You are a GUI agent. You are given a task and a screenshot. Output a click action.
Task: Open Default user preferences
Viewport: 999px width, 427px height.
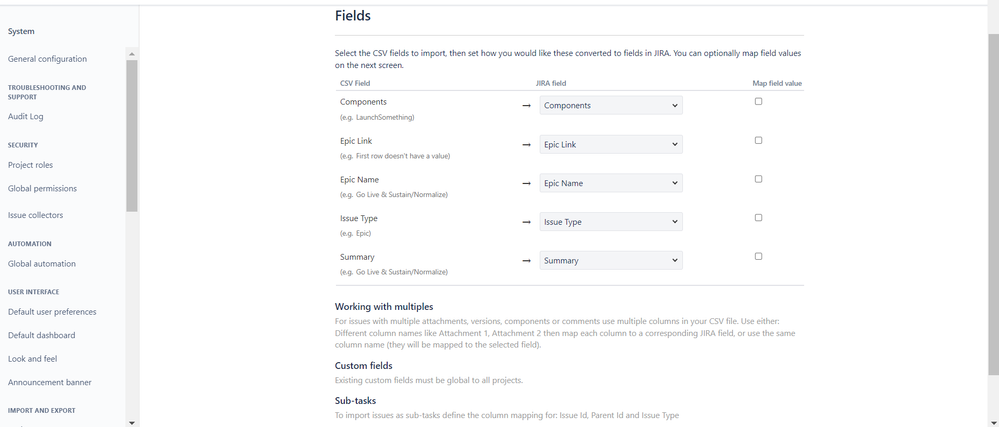52,312
